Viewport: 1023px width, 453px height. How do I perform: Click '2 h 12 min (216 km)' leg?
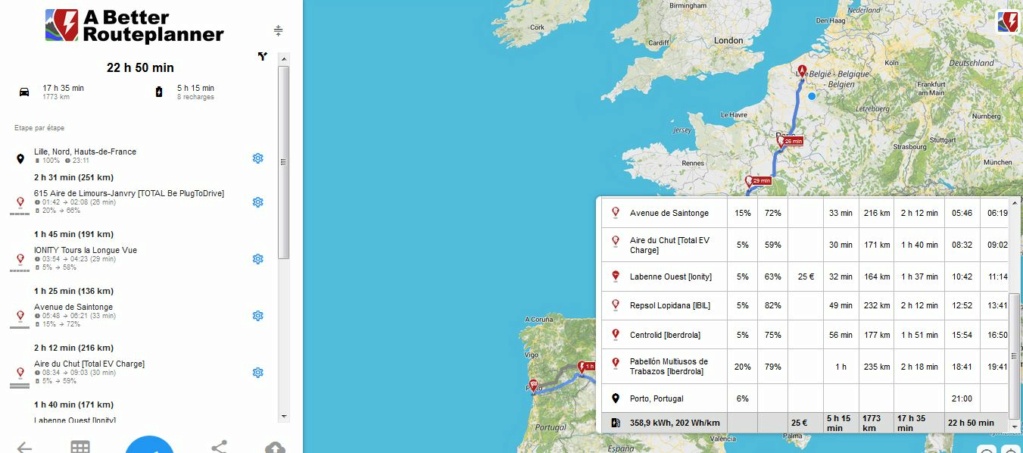pos(74,348)
